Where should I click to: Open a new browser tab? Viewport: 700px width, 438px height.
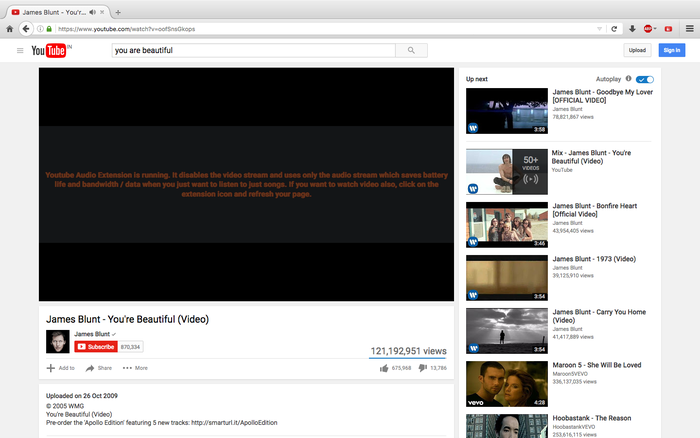[x=118, y=12]
